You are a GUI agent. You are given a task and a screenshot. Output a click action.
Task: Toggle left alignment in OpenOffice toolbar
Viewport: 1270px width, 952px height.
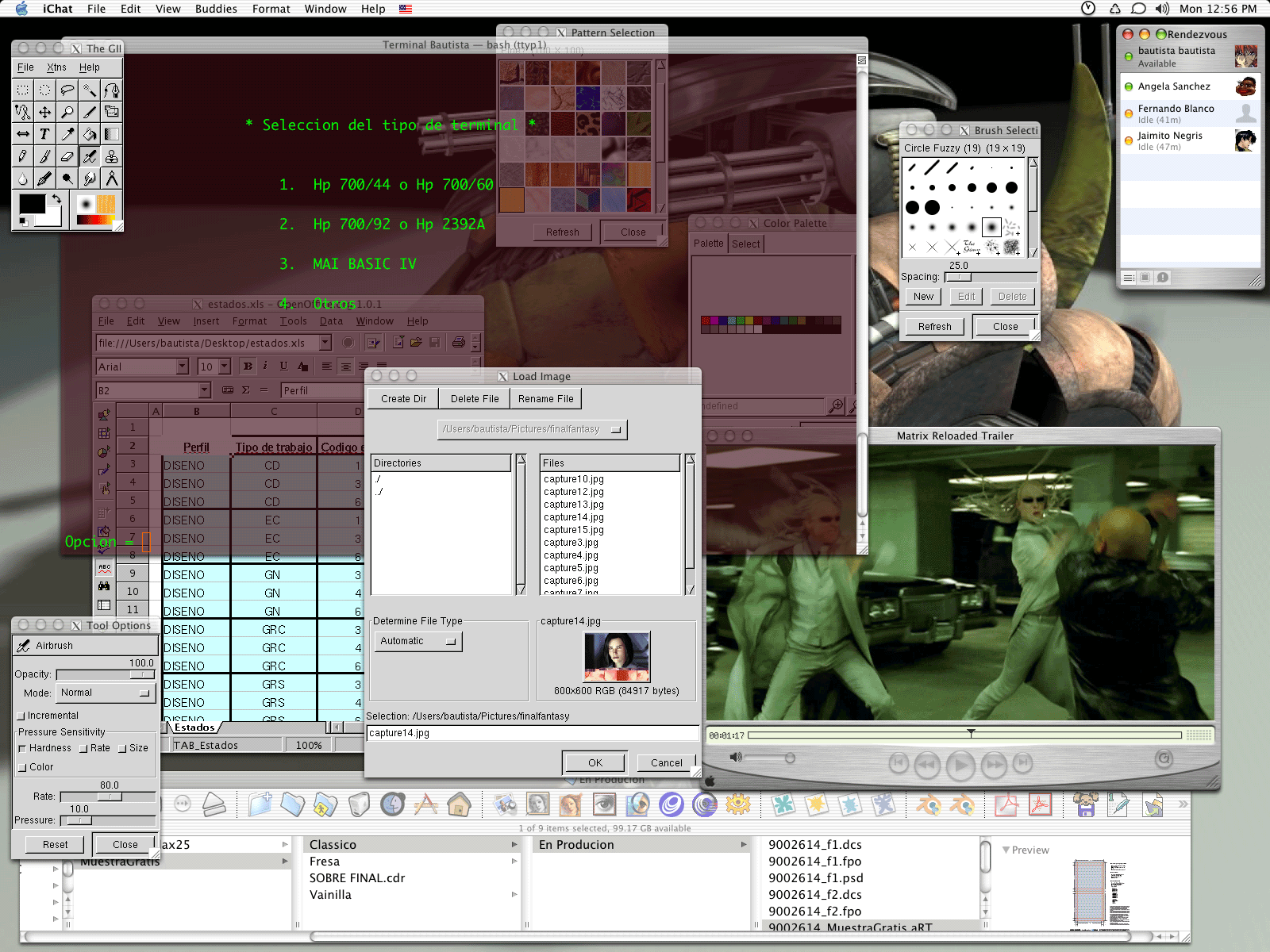pos(327,367)
